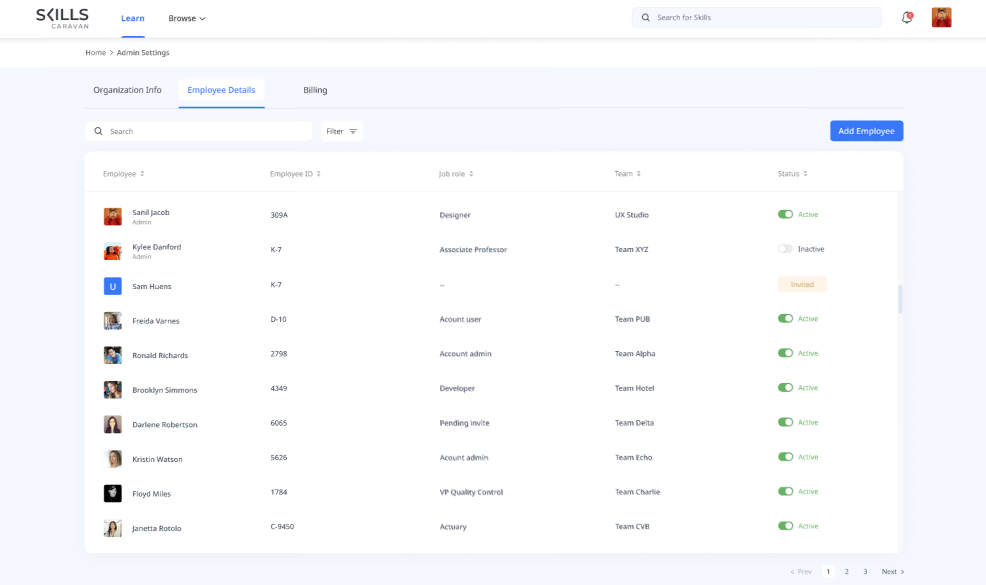The image size is (986, 585).
Task: Click the employee Search input field
Action: click(205, 131)
